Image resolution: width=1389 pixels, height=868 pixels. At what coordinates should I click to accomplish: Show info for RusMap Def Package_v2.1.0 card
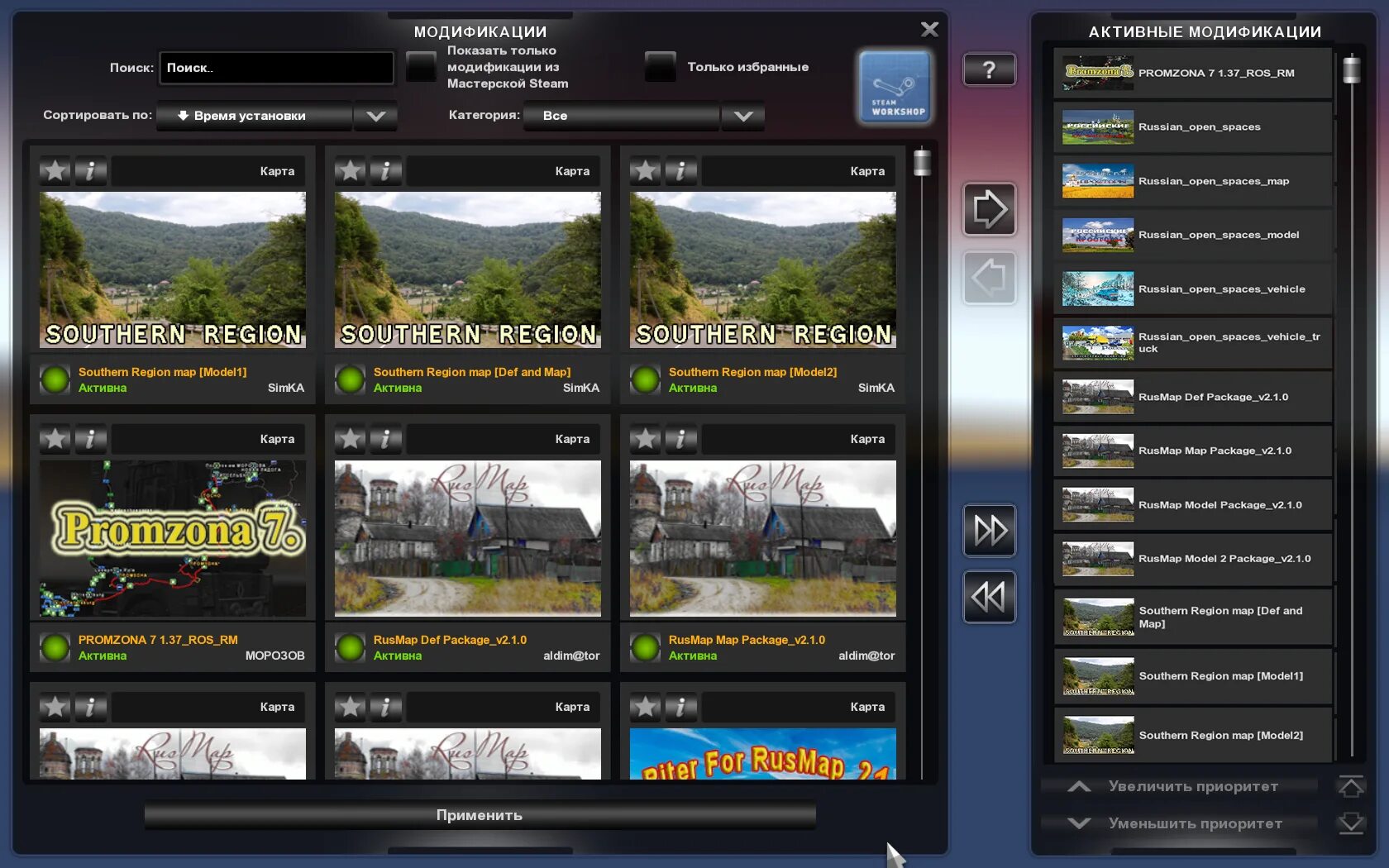click(386, 439)
